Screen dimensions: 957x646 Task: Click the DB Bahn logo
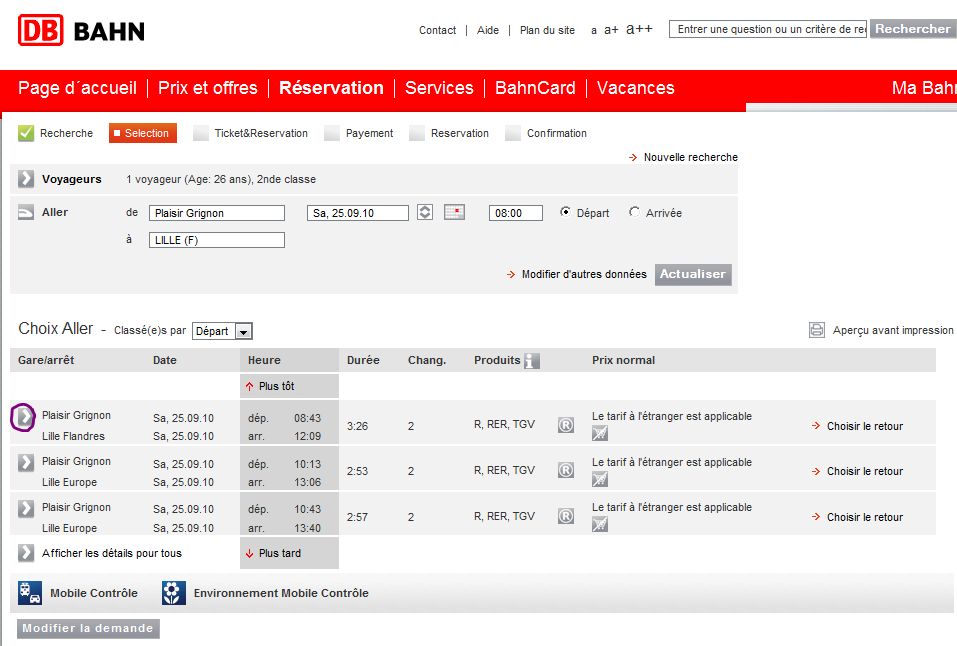coord(81,30)
